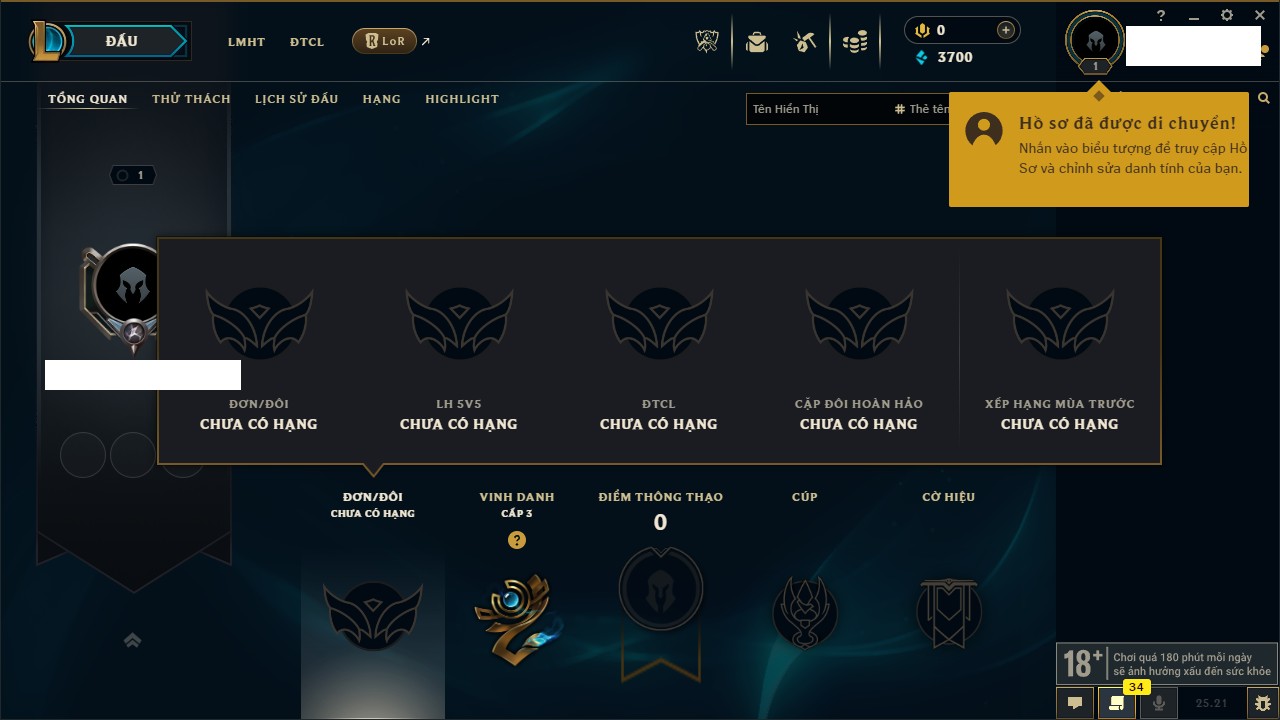The height and width of the screenshot is (720, 1280).
Task: Select the ĐTCL menu item
Action: click(307, 42)
